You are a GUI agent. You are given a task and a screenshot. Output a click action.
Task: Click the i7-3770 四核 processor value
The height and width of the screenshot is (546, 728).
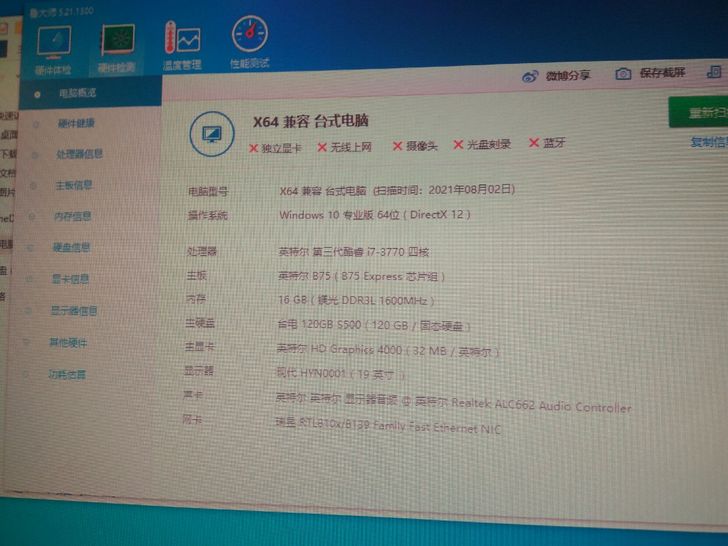coord(354,252)
